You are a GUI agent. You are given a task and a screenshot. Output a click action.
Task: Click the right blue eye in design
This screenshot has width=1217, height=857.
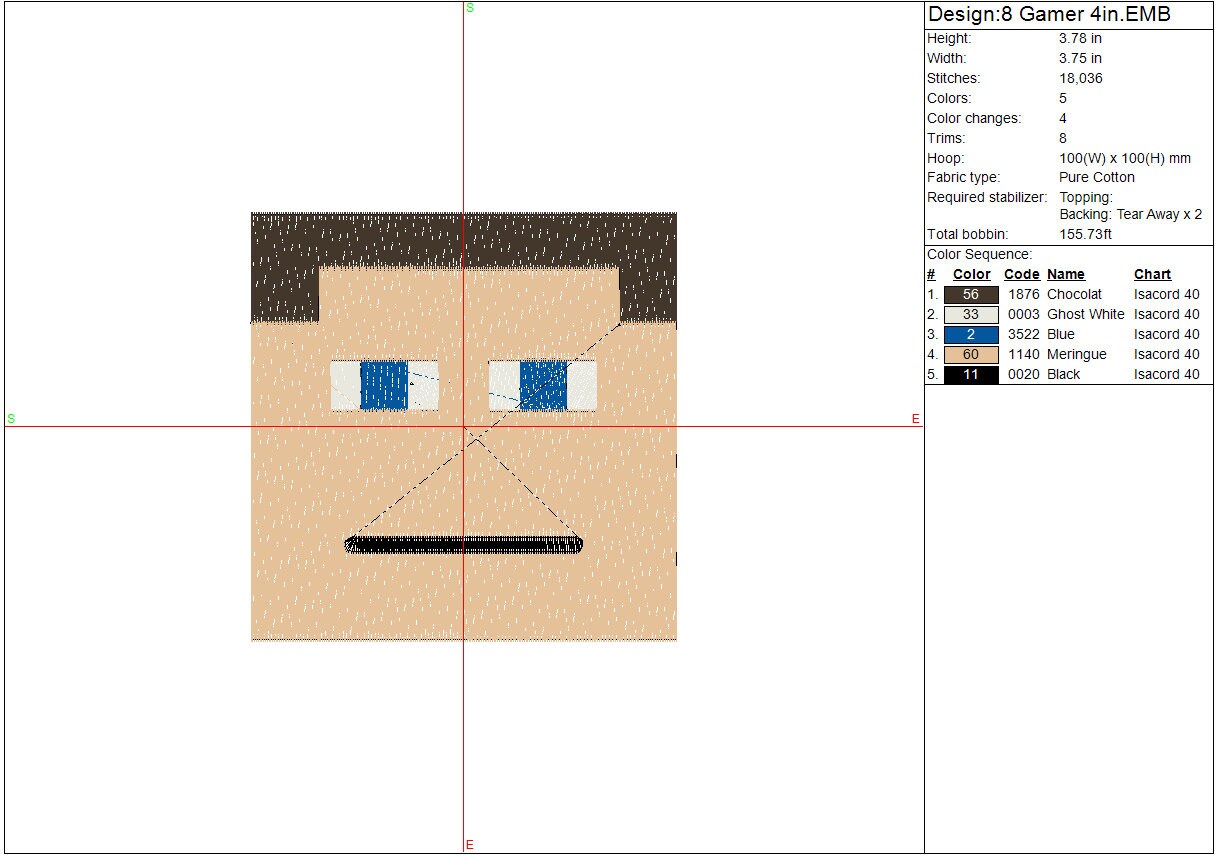[x=543, y=386]
